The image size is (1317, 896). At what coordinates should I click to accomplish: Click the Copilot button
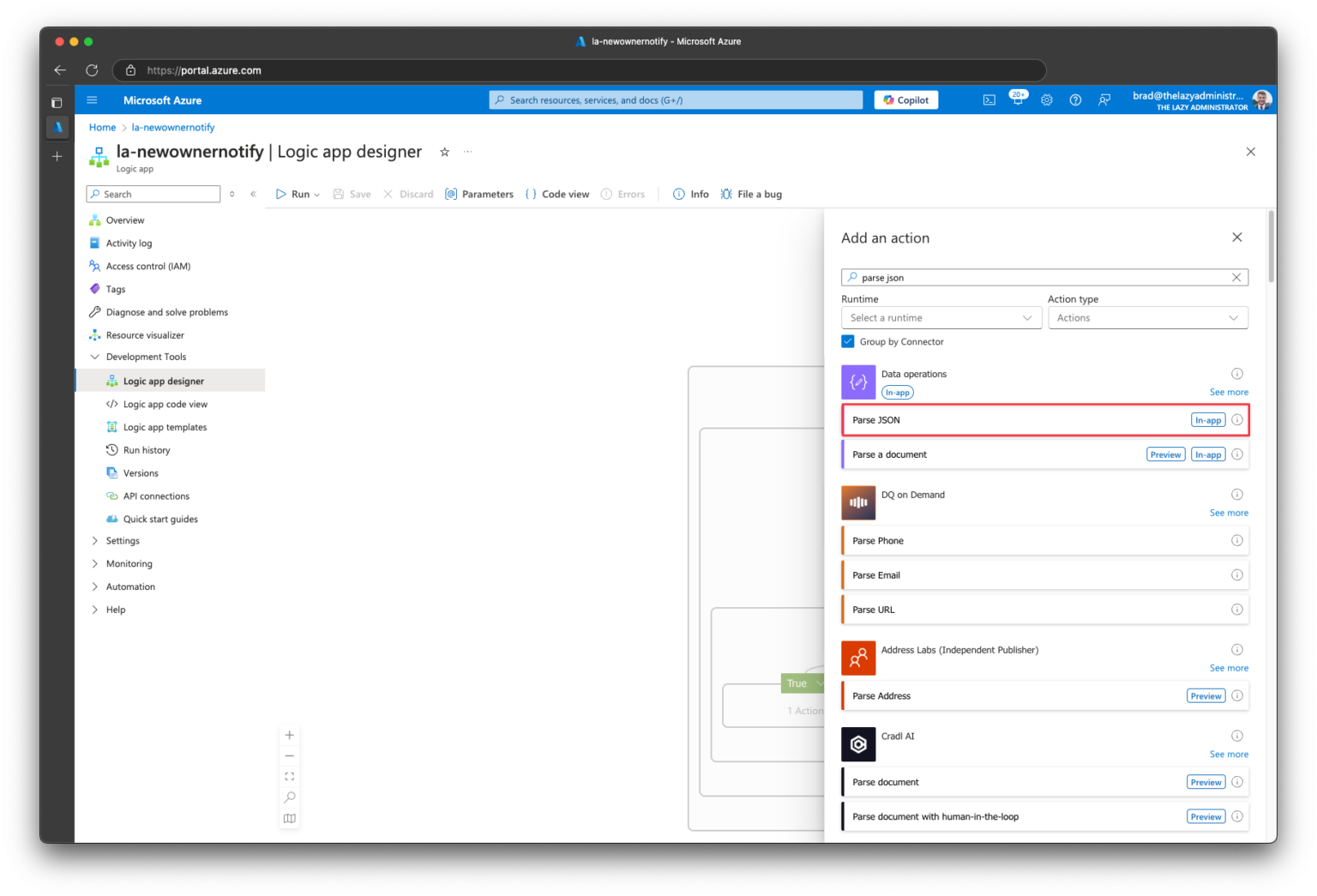click(x=906, y=100)
